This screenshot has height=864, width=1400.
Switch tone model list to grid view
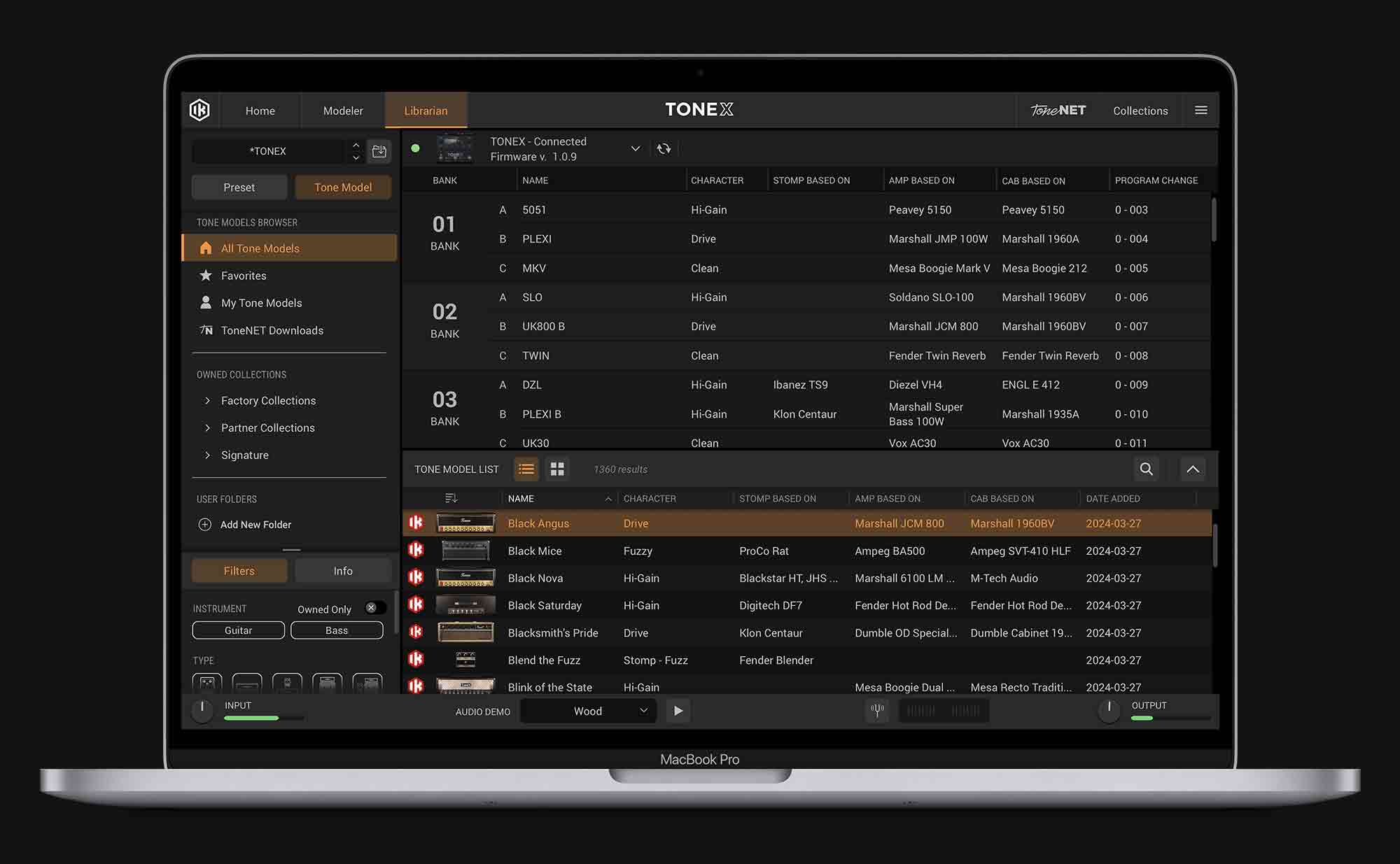pyautogui.click(x=557, y=469)
